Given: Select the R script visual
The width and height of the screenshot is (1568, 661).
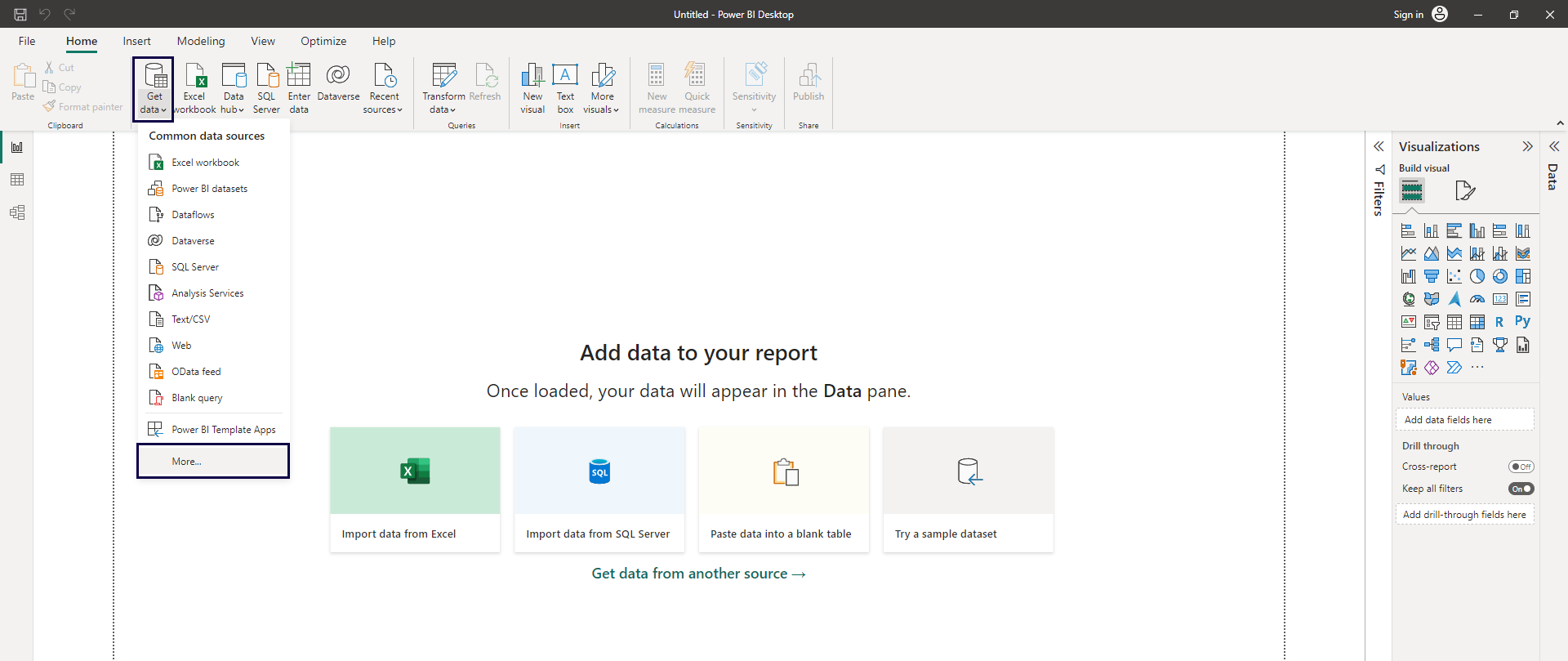Looking at the screenshot, I should tap(1499, 323).
